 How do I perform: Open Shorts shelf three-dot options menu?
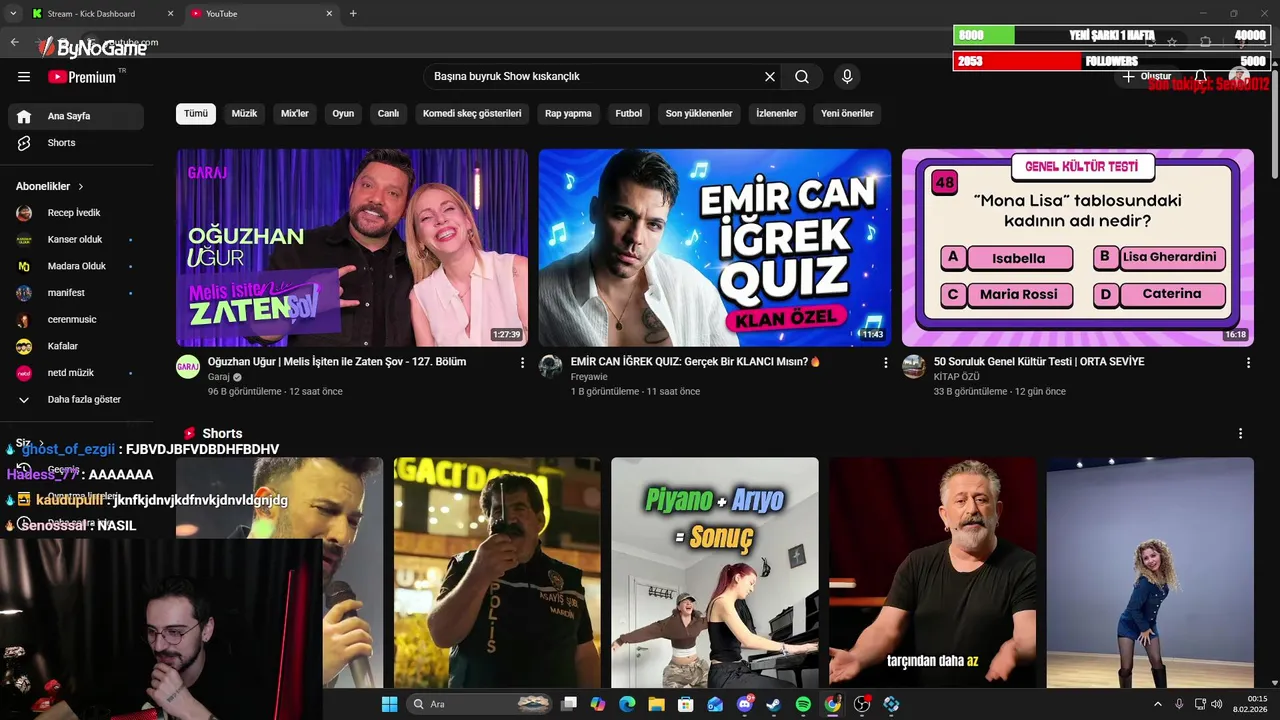[1240, 434]
